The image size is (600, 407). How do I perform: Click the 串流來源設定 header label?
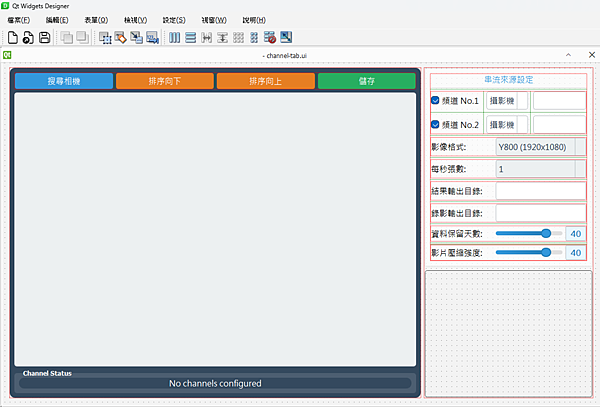point(509,80)
